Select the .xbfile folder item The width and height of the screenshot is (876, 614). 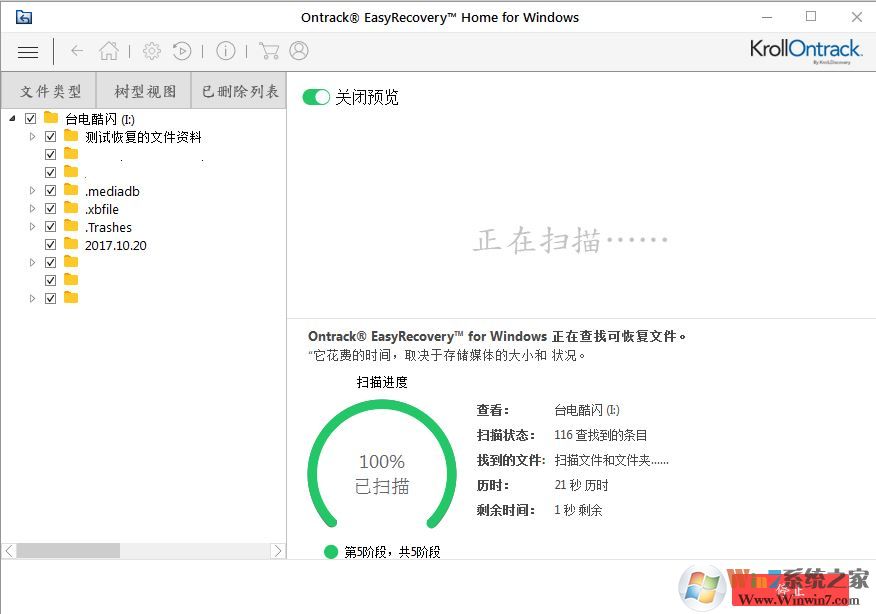(x=103, y=208)
